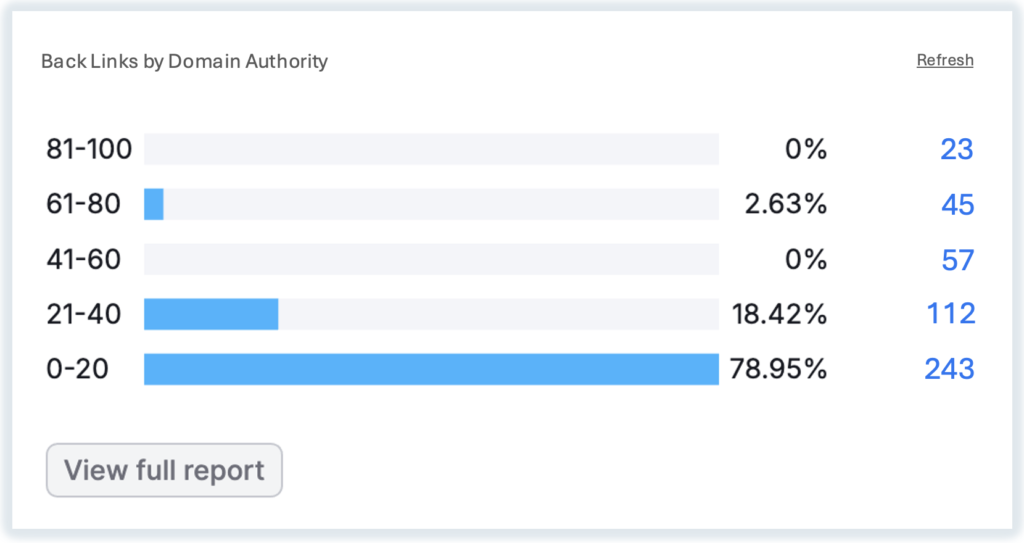
Task: Open the View full report button
Action: coord(164,470)
